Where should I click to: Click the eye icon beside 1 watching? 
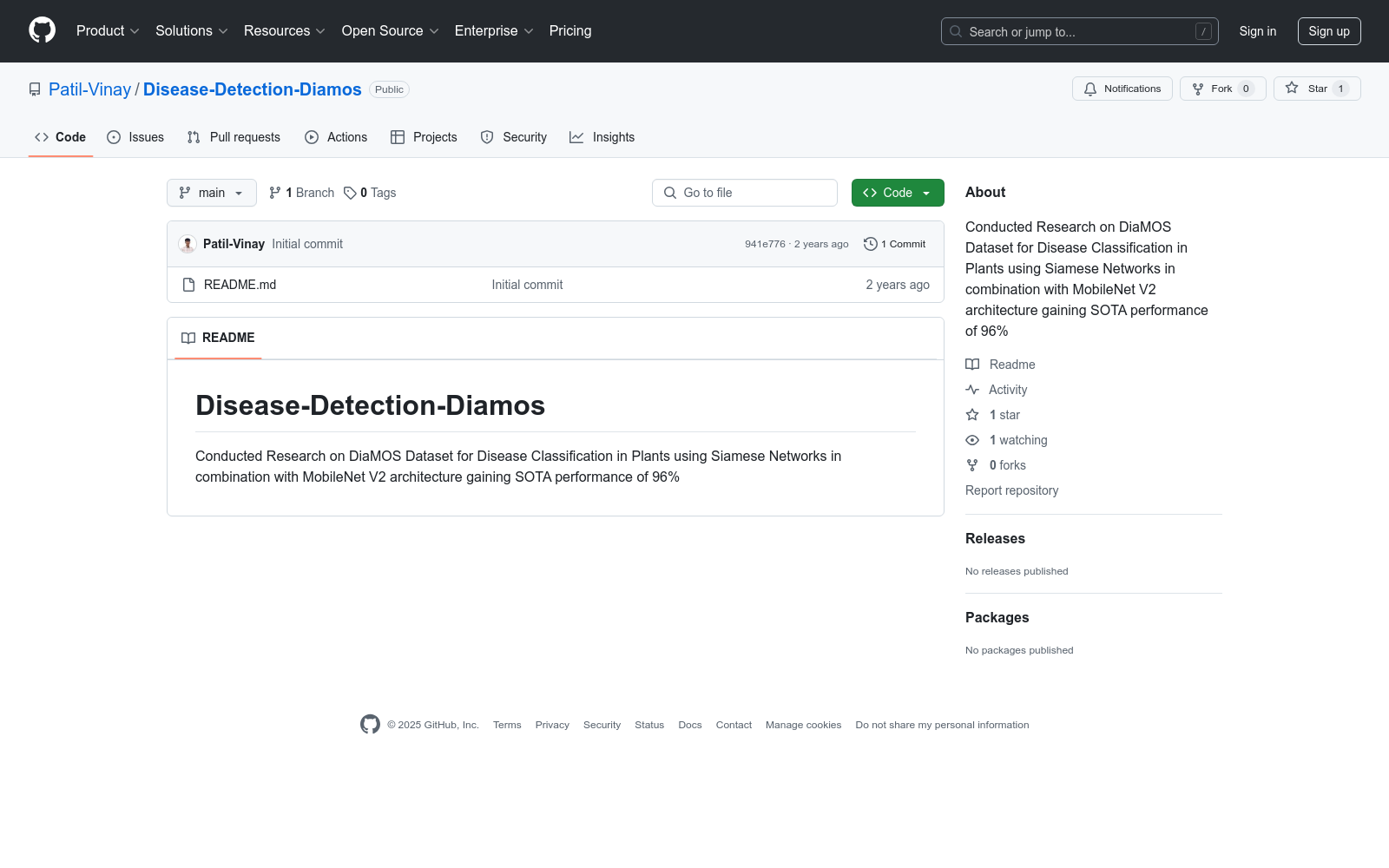[972, 440]
